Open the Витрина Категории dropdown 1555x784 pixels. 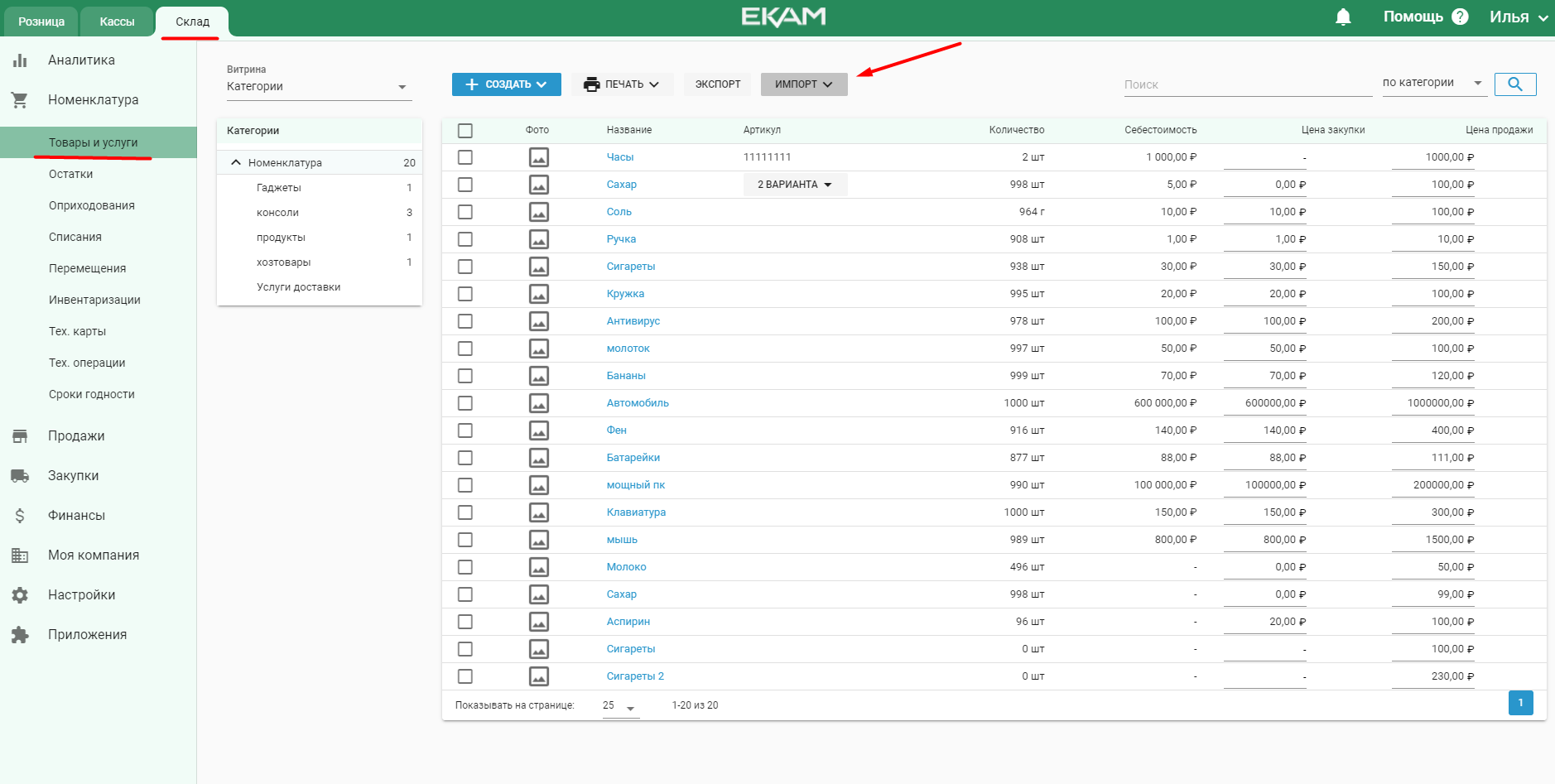(x=319, y=86)
